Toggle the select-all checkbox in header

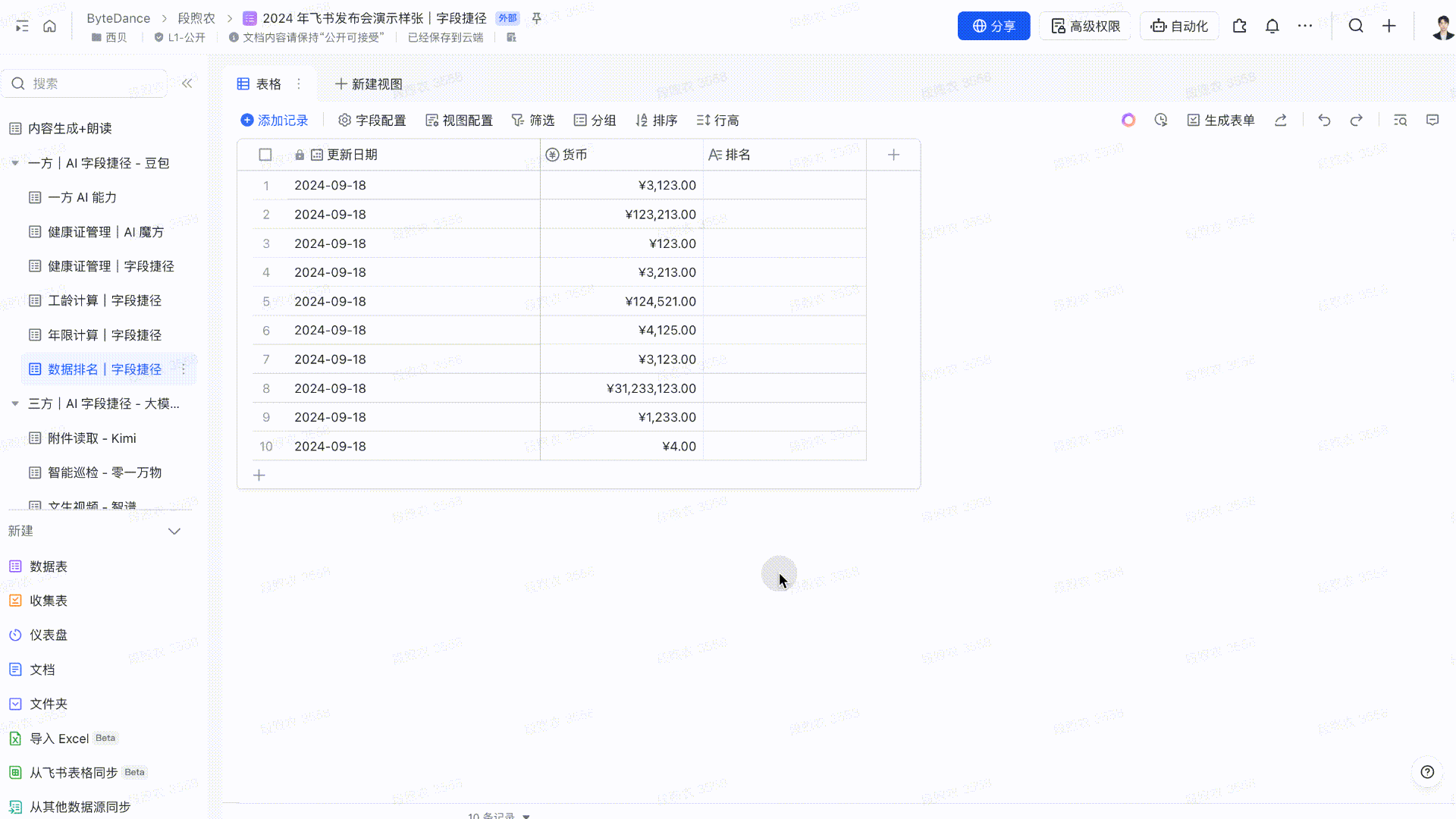(x=265, y=155)
